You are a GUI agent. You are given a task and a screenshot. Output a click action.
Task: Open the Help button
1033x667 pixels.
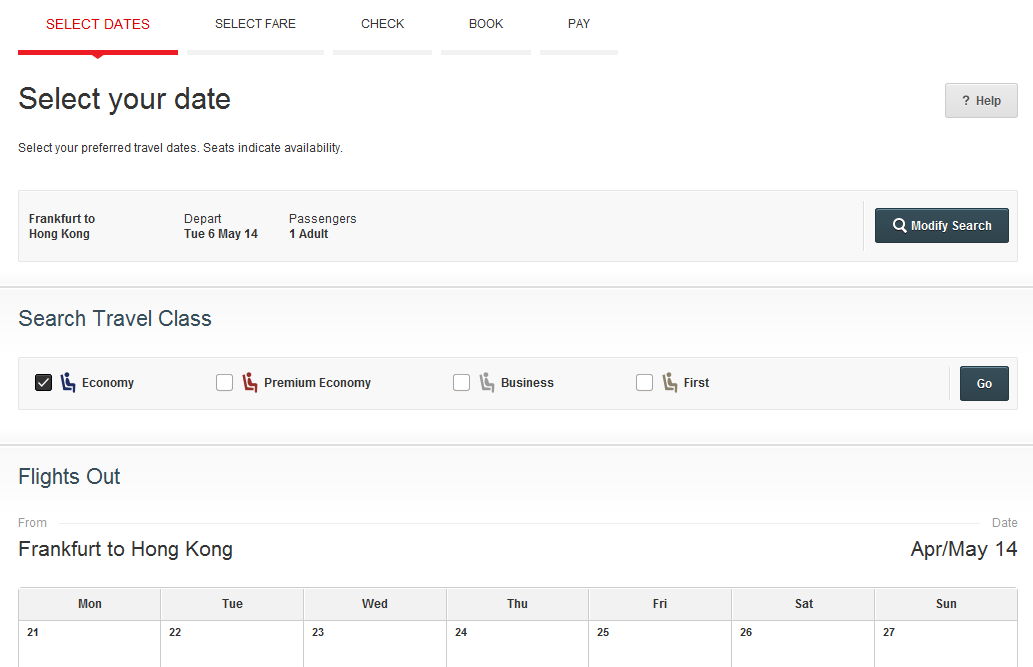click(x=981, y=101)
